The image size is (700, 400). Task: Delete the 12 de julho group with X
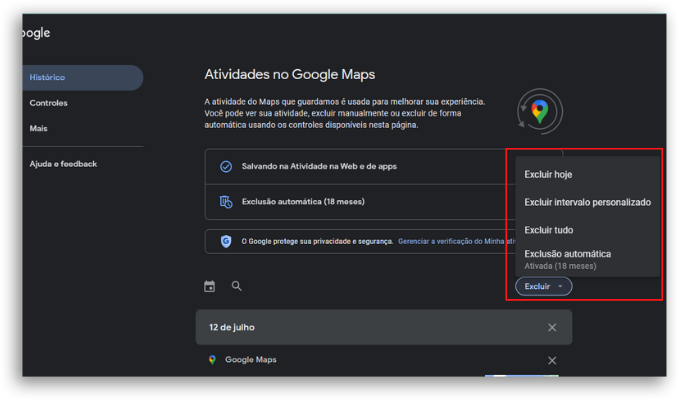click(552, 328)
